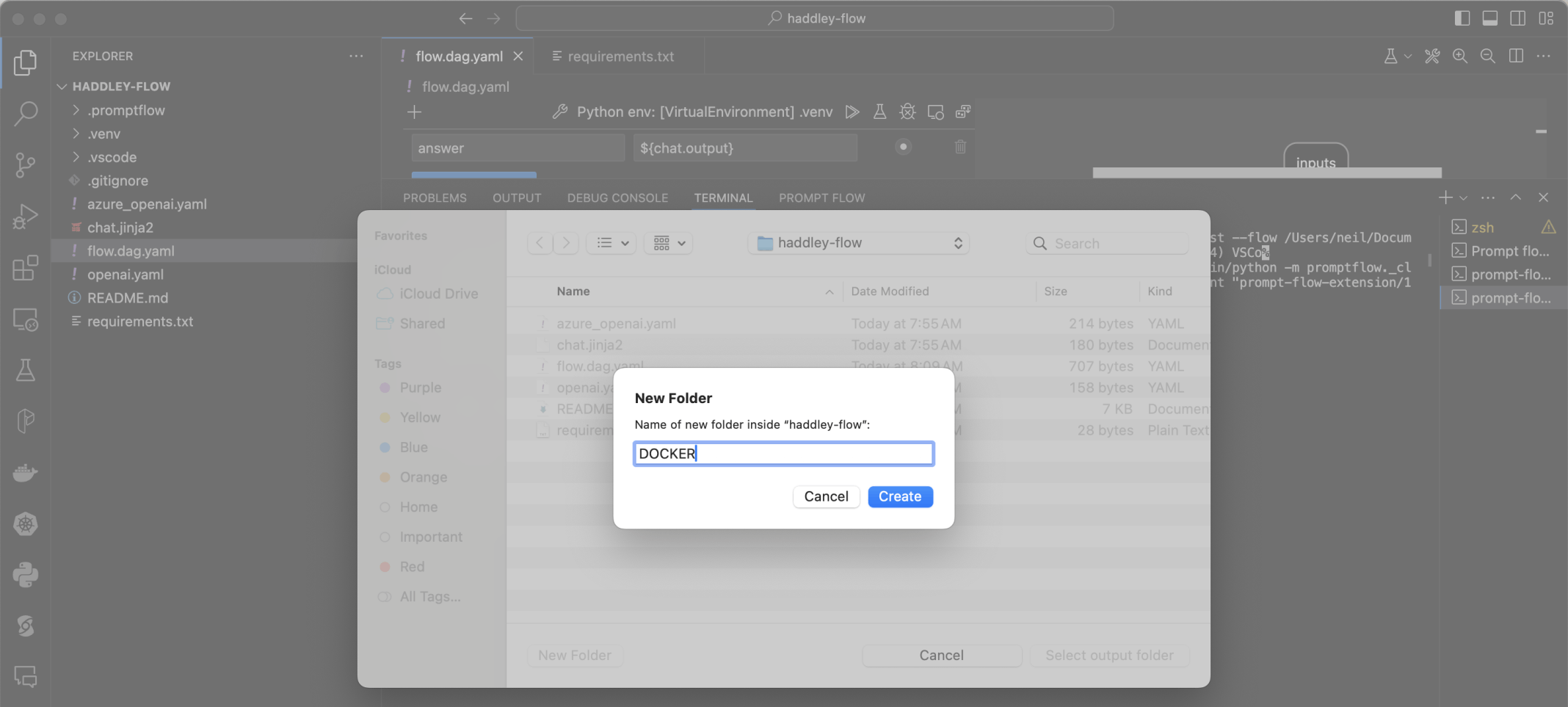This screenshot has height=707, width=1568.
Task: Click the Run flow play icon
Action: click(852, 112)
